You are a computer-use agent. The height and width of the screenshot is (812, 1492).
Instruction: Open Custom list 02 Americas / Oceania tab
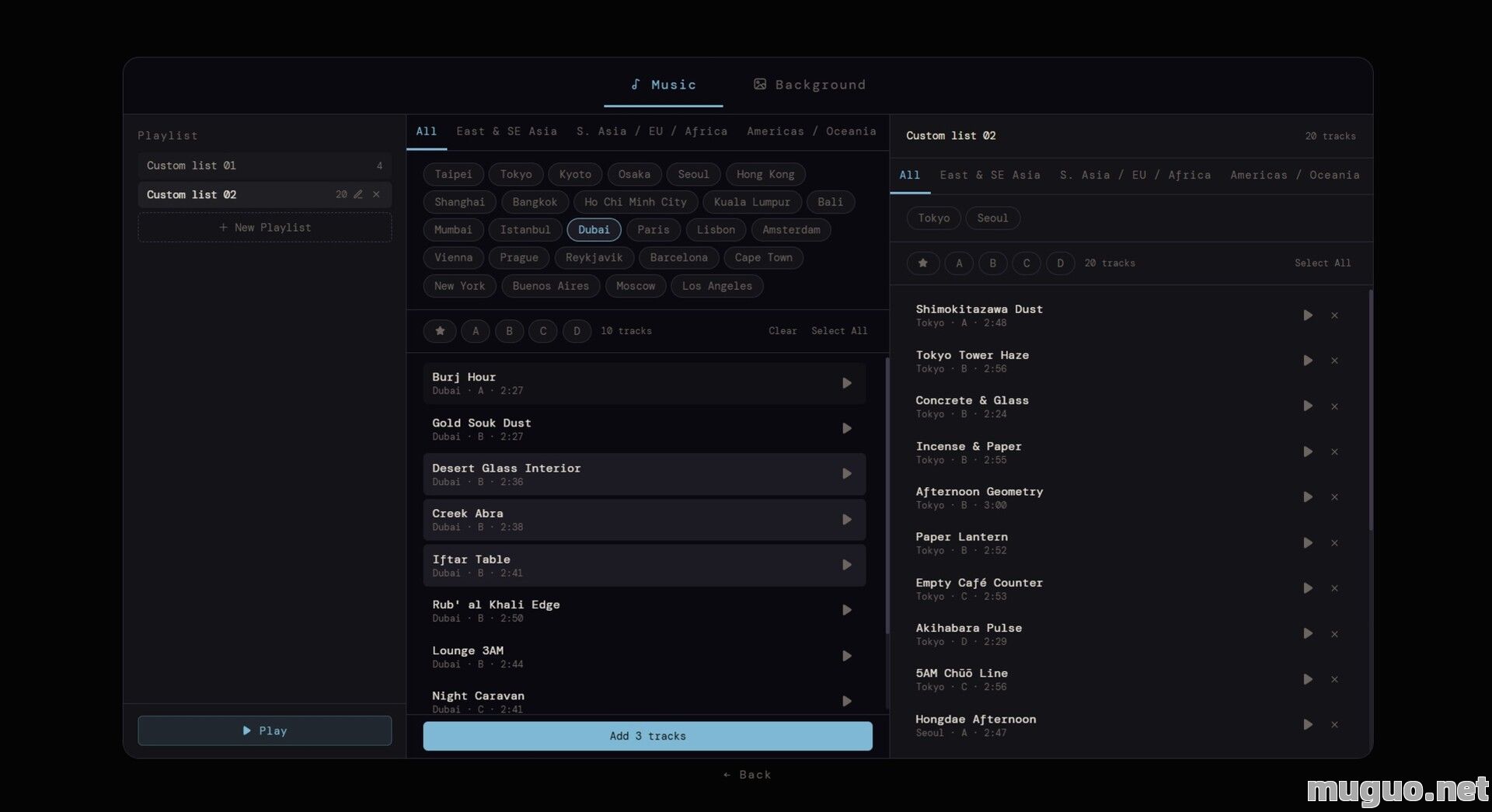coord(1295,175)
